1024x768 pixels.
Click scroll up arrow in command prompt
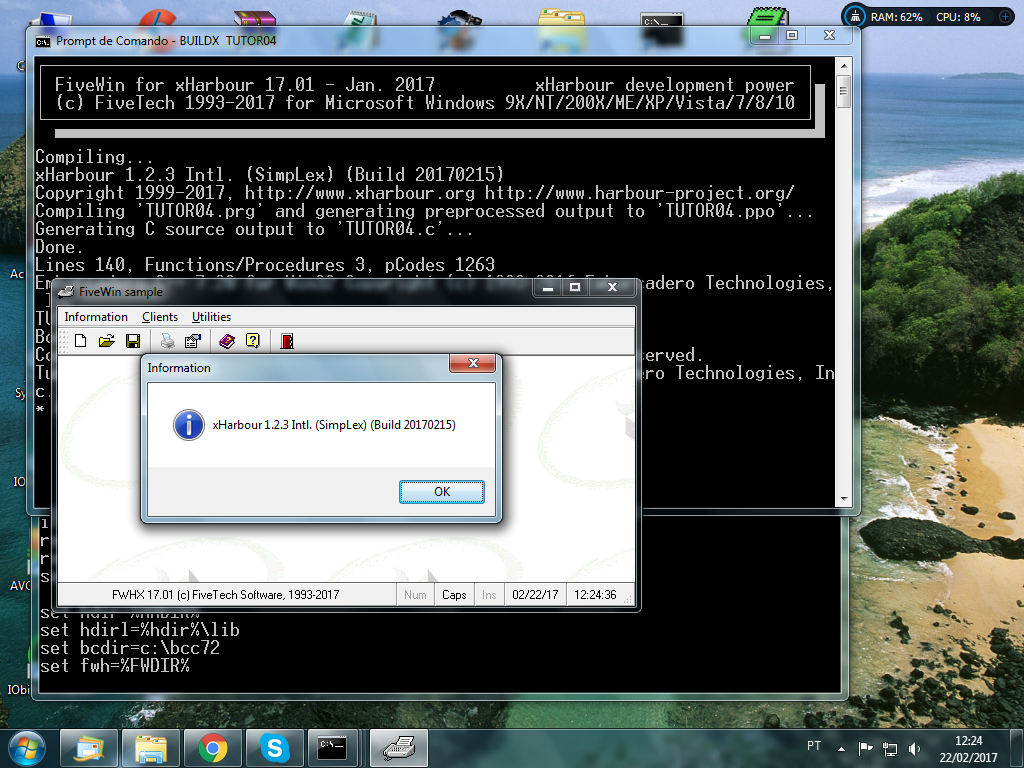point(844,66)
